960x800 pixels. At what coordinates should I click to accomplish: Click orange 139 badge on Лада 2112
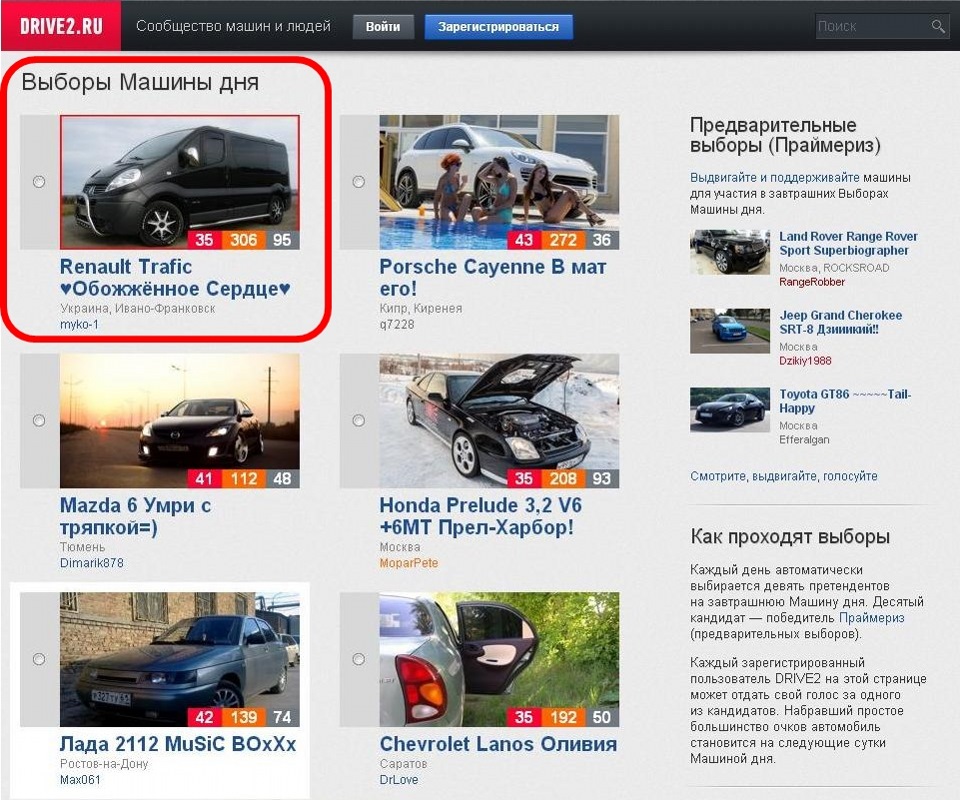pyautogui.click(x=243, y=717)
